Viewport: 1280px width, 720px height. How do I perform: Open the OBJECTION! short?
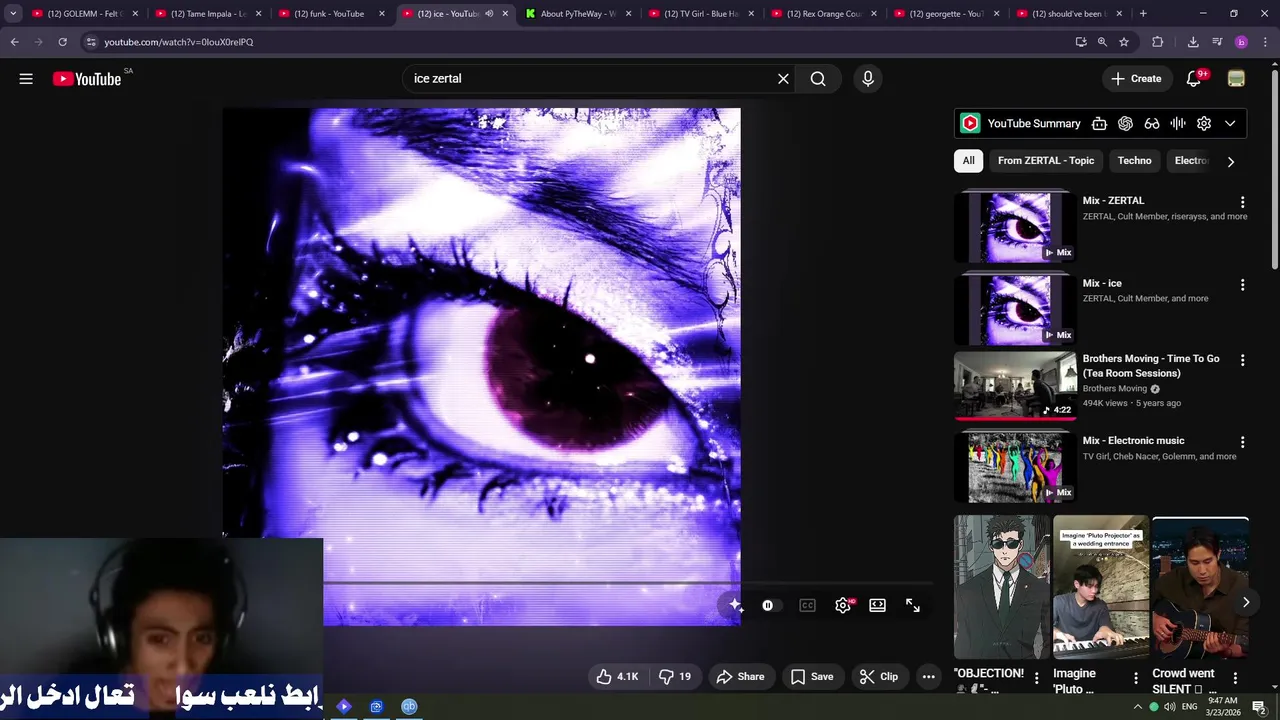(1002, 587)
